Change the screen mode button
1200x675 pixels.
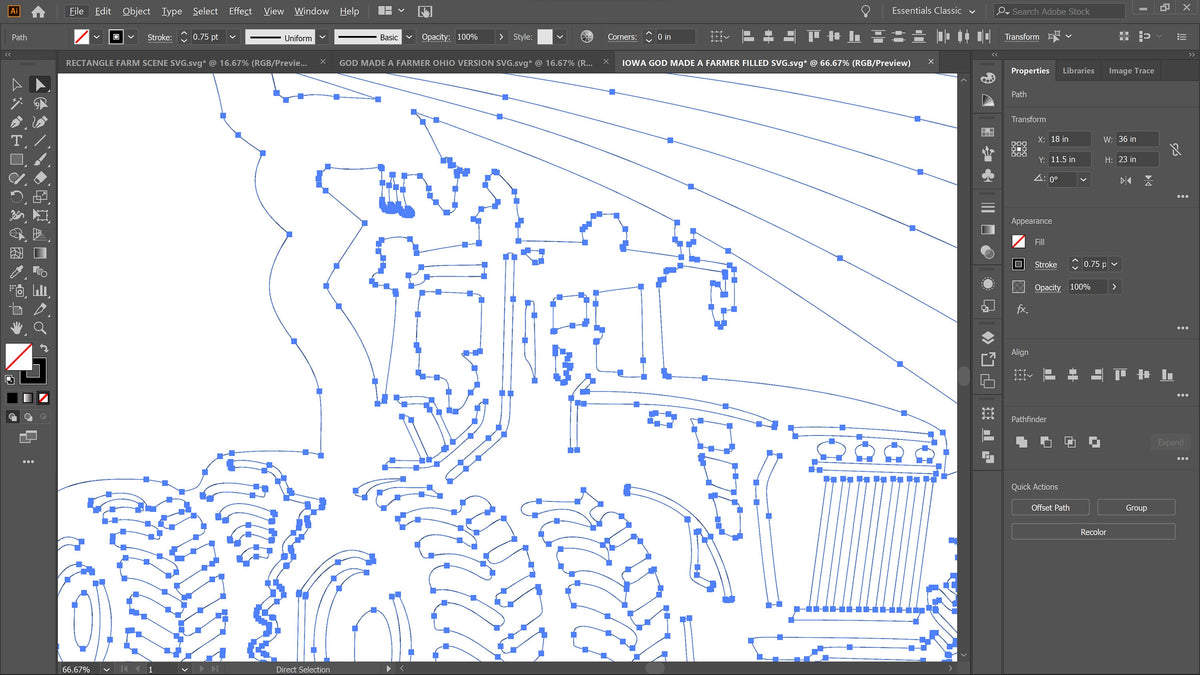pyautogui.click(x=28, y=437)
